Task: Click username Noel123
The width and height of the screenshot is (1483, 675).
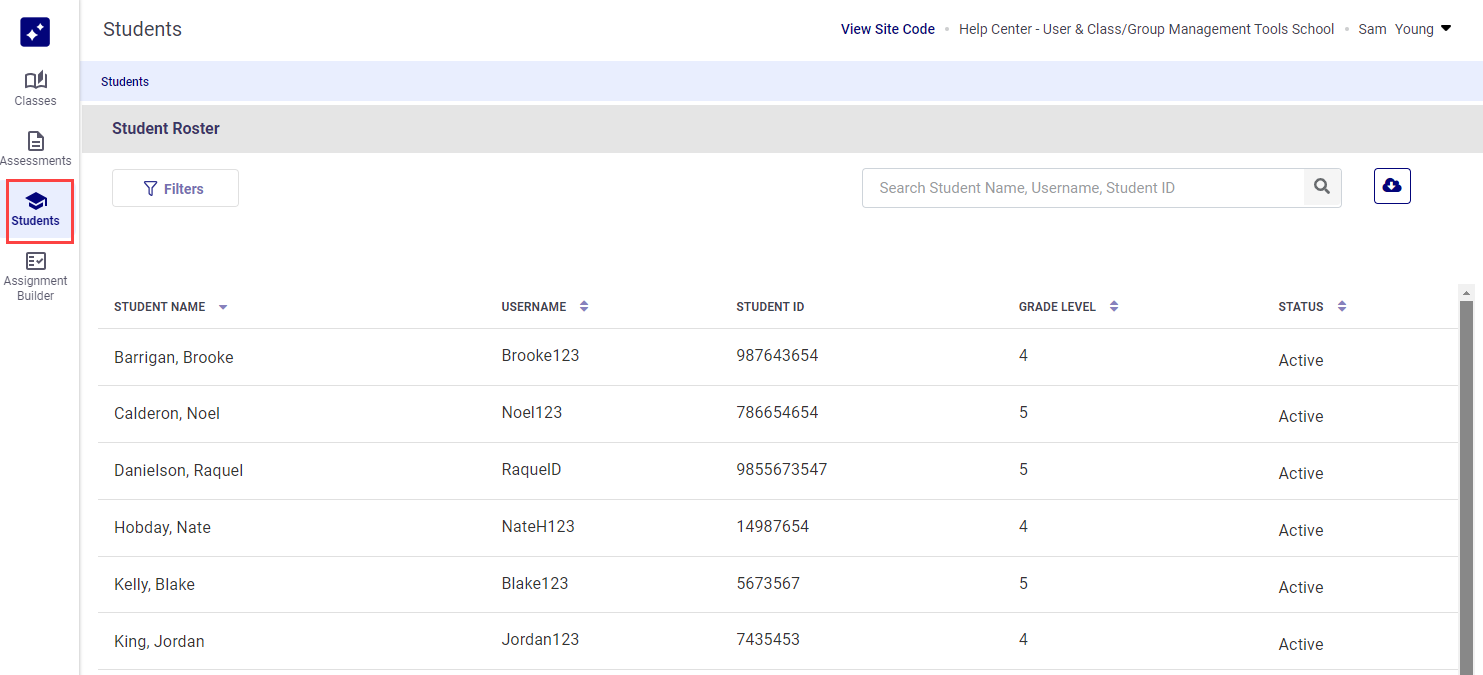Action: pyautogui.click(x=532, y=412)
